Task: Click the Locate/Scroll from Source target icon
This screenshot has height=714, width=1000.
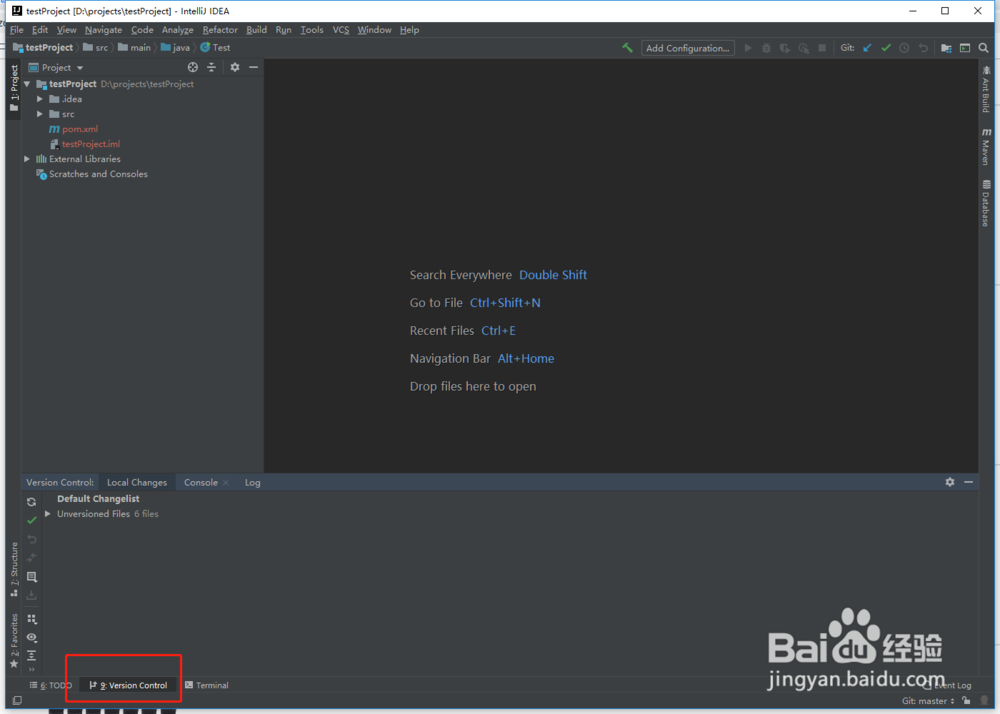Action: coord(193,67)
